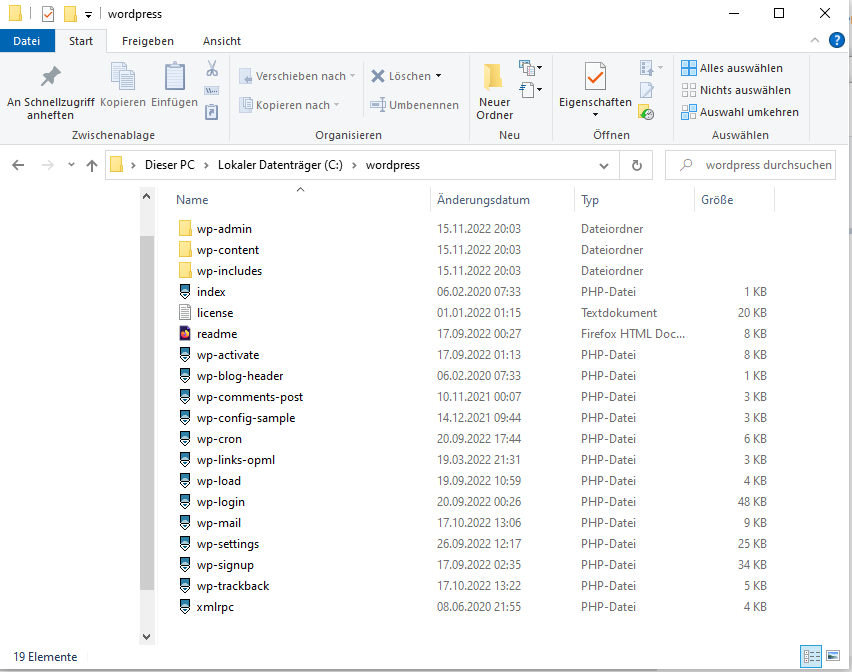Viewport: 852px width, 672px height.
Task: Pin folder to Quick Access (An Schnellzugriff anheften)
Action: coord(51,92)
